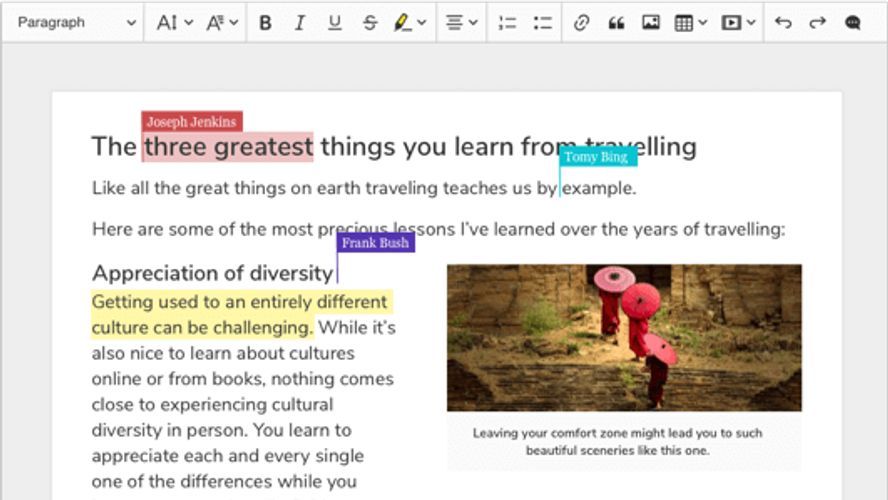Open the insert table menu
888x500 pixels.
690,22
